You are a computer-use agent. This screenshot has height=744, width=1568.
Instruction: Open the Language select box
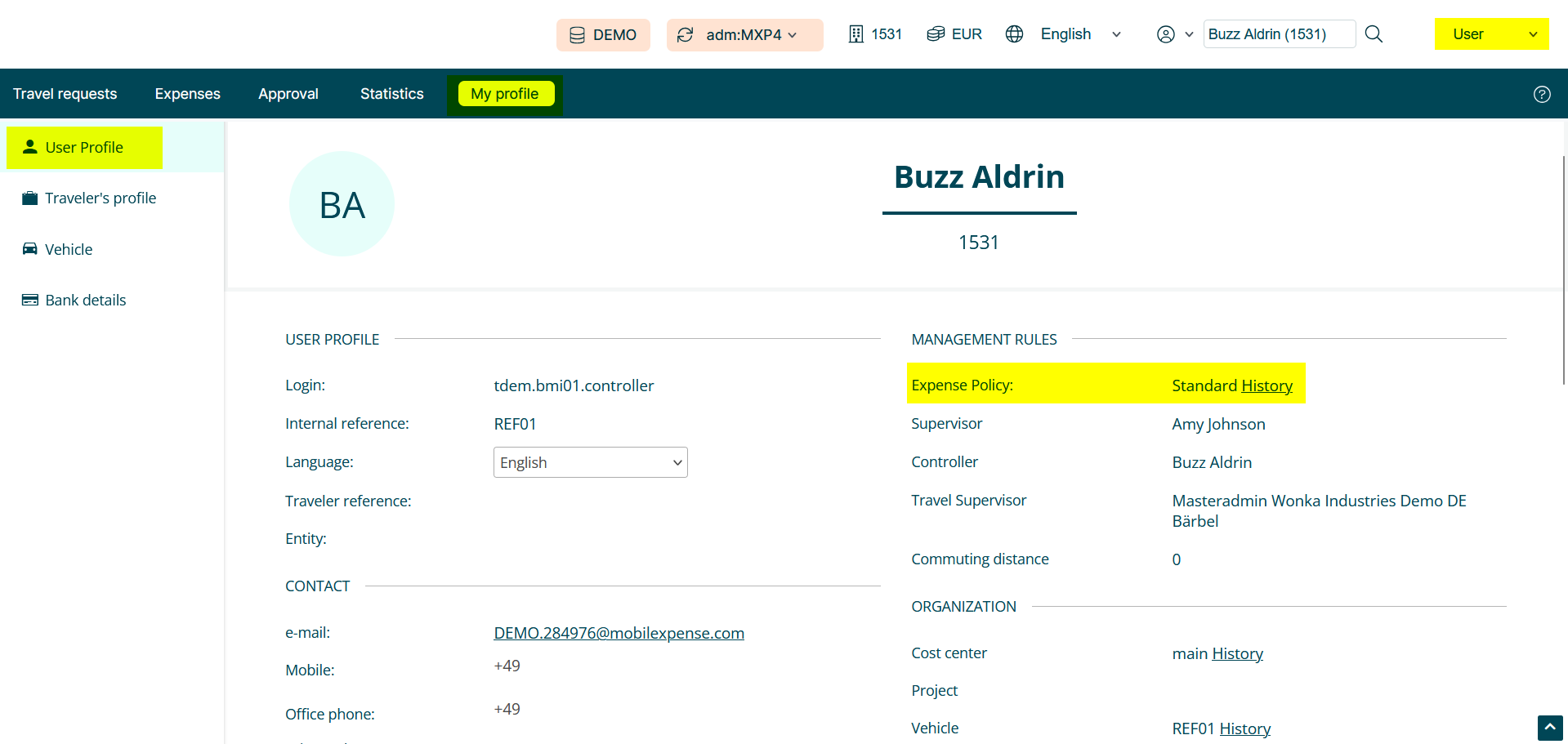590,463
